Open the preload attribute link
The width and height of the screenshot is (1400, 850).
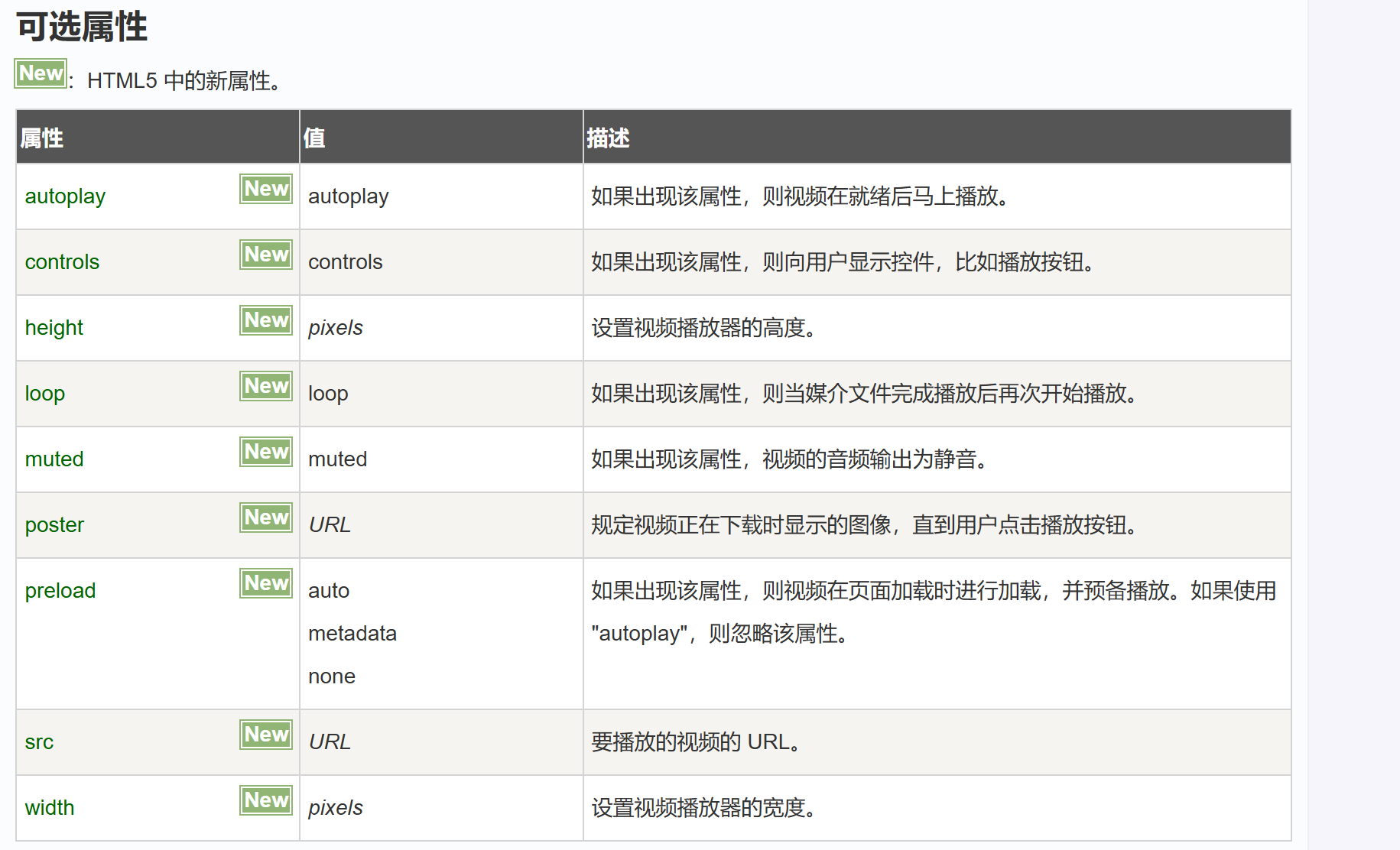coord(60,591)
